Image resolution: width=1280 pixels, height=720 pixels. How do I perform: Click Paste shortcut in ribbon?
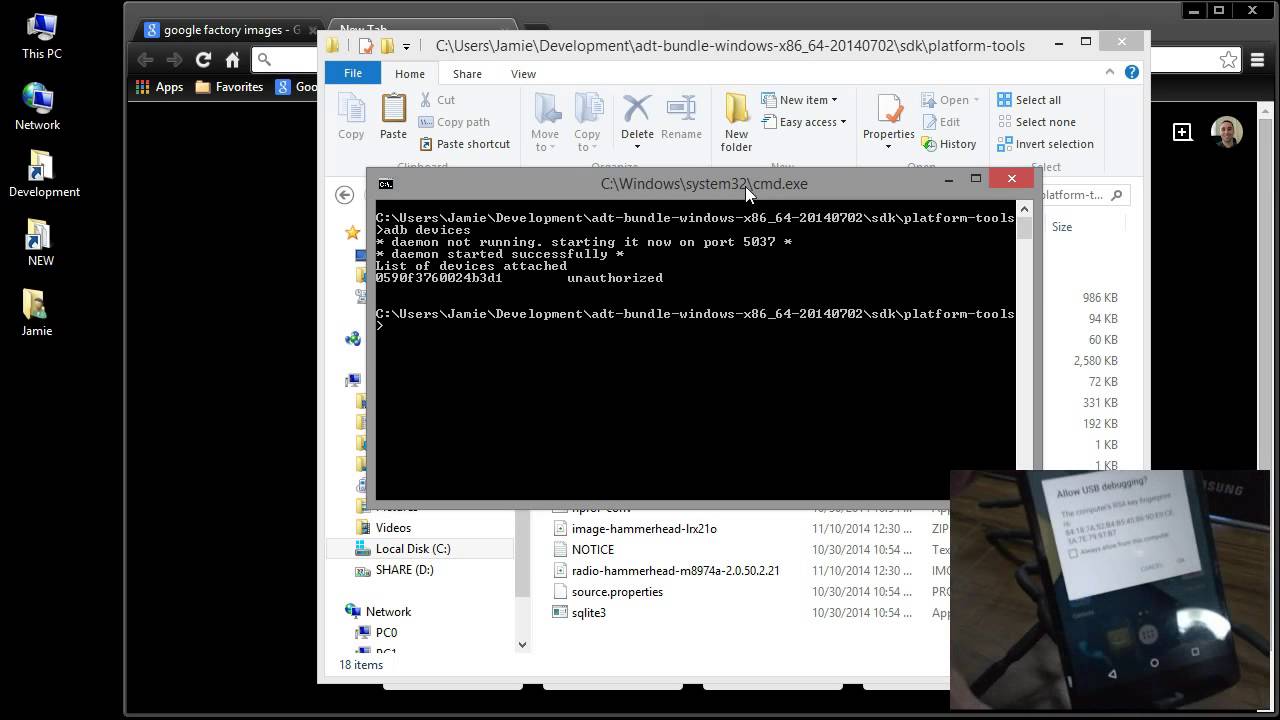pyautogui.click(x=464, y=144)
